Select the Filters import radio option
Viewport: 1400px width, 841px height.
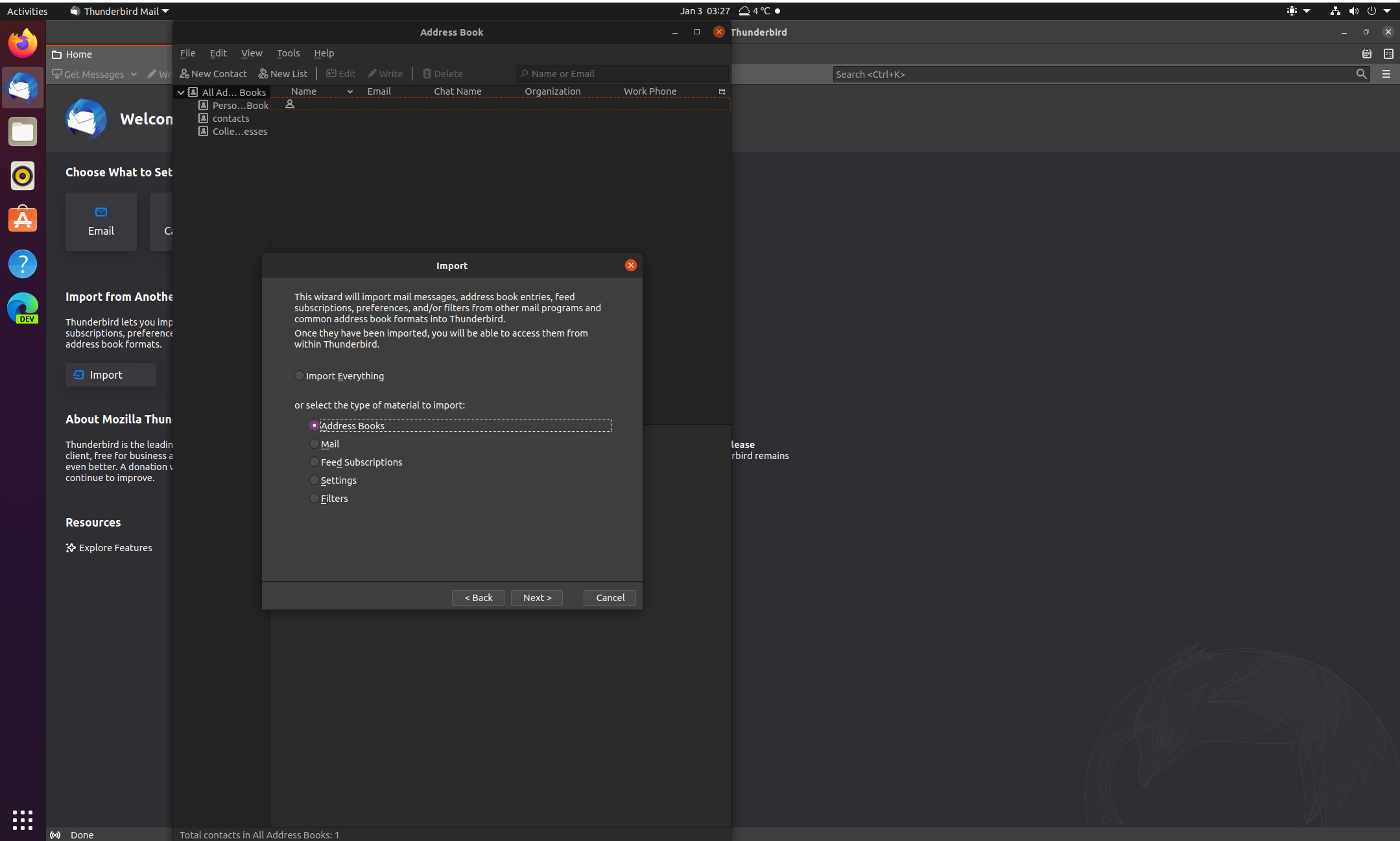314,498
